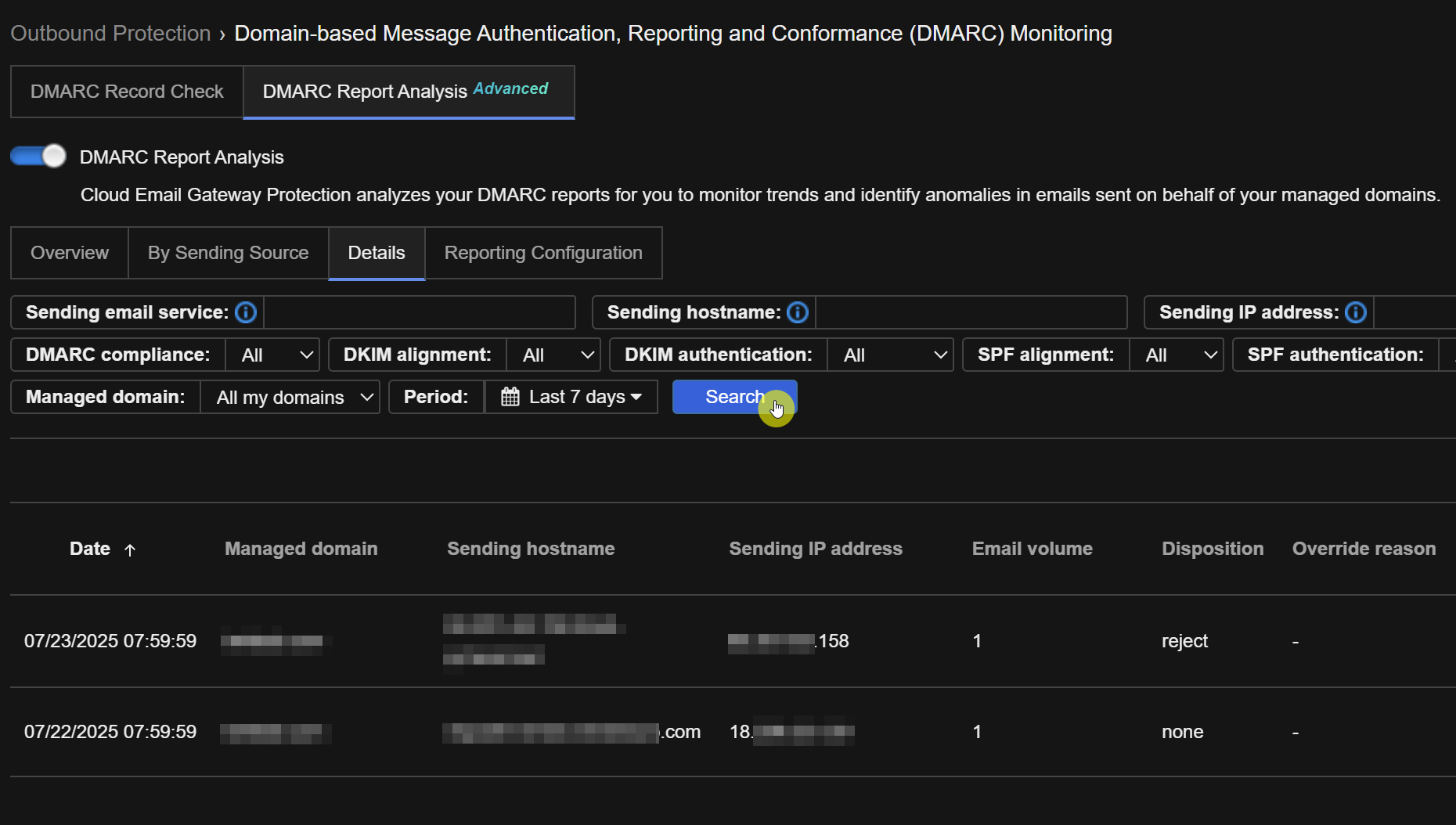Screen dimensions: 1456x825
Task: Focus the Sending hostname text field
Action: coord(971,312)
